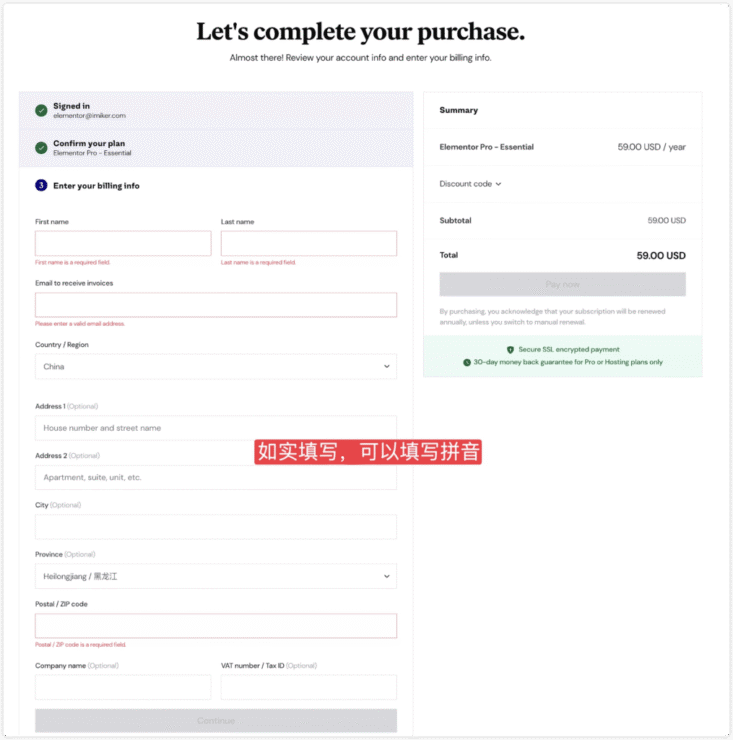Focus the Email to receive invoices field
This screenshot has width=733, height=740.
216,305
